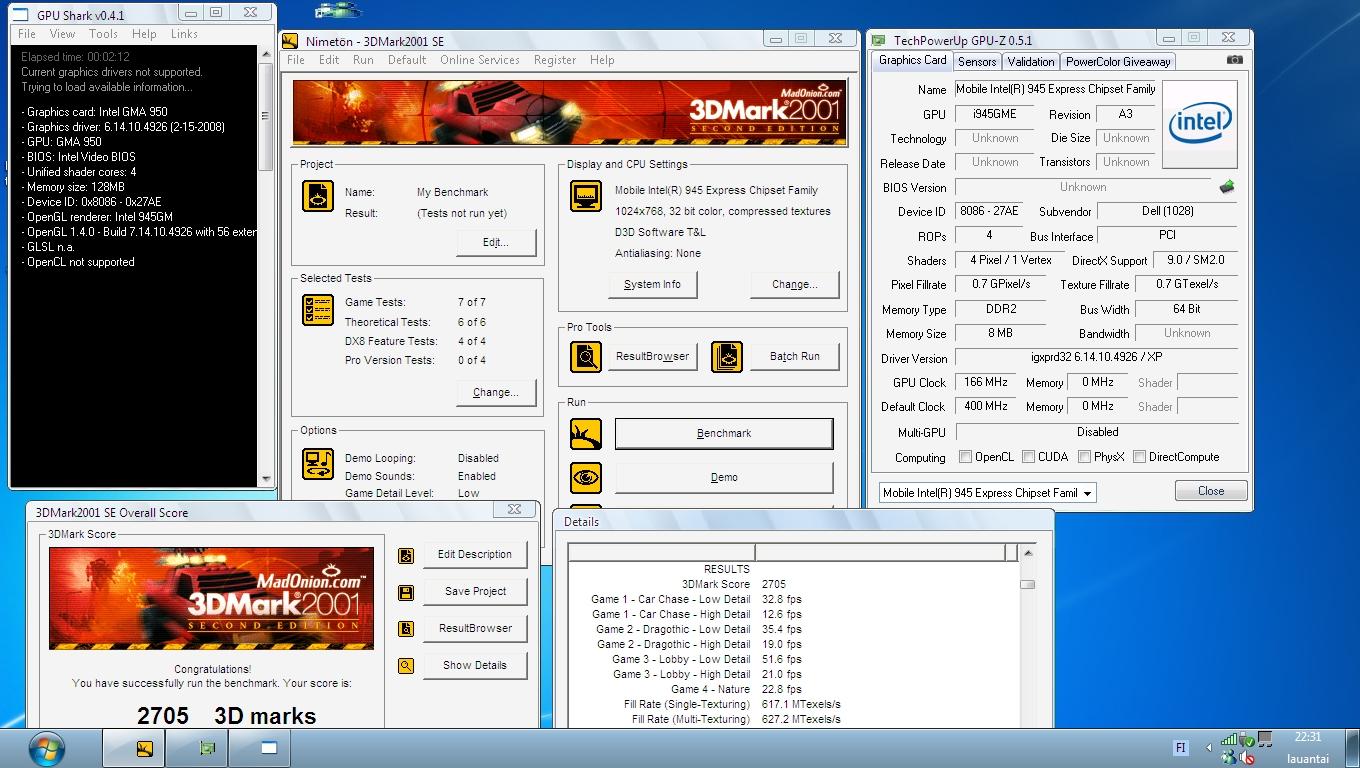Viewport: 1360px width, 768px height.
Task: Click the GPU Shark scrollbar up arrow
Action: pyautogui.click(x=267, y=53)
